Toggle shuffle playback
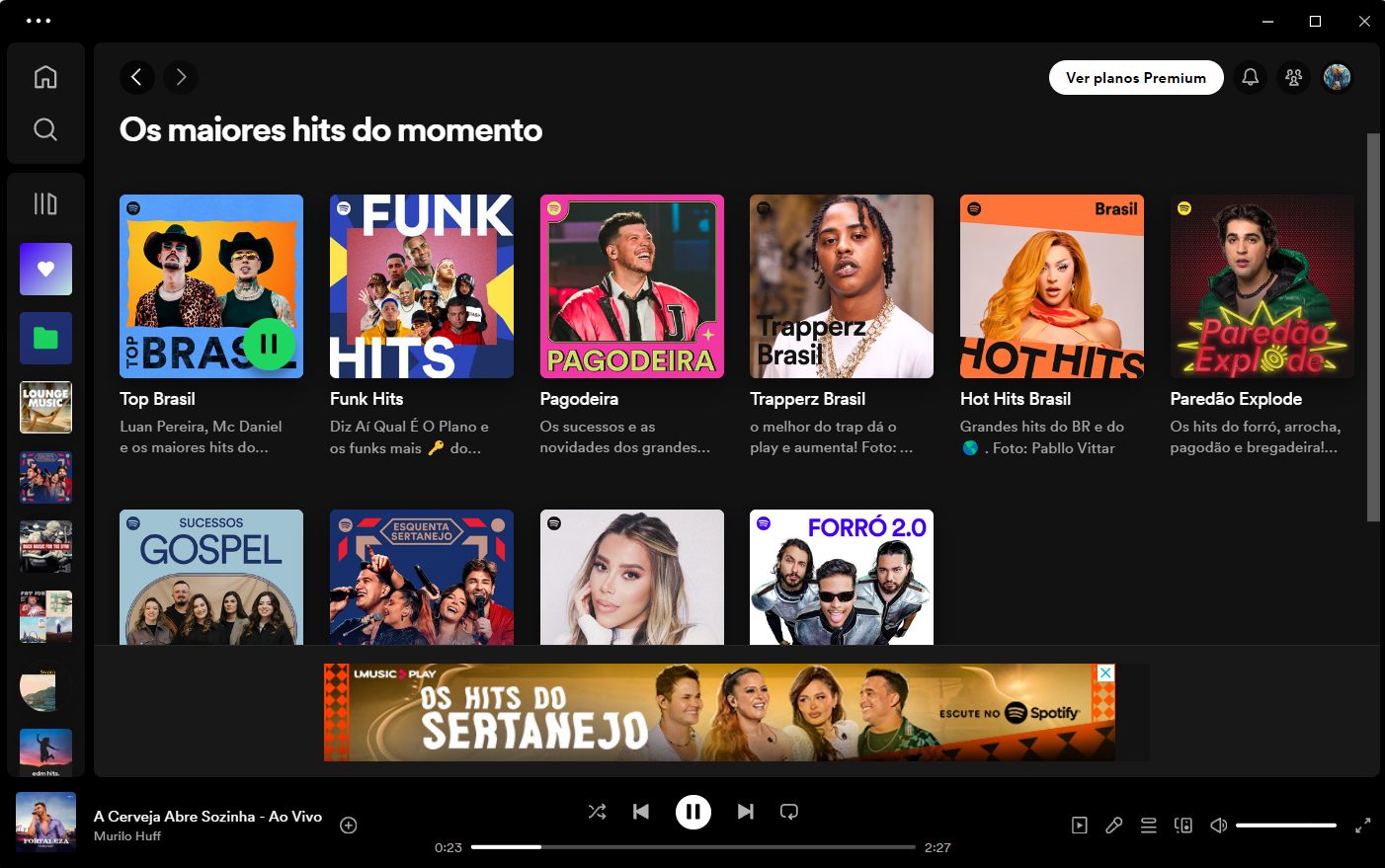 (x=598, y=812)
